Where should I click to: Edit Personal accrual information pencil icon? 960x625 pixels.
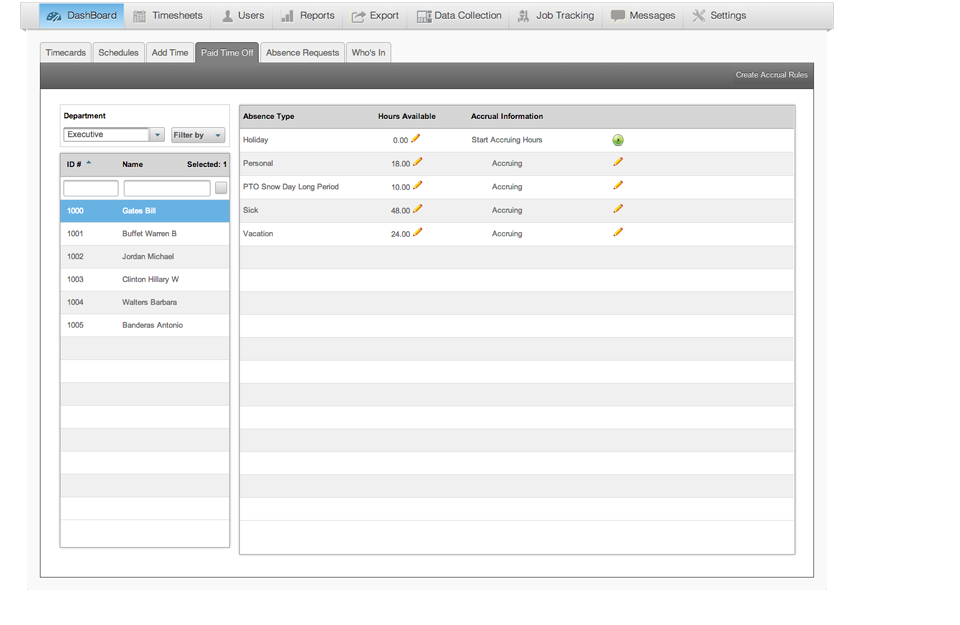(618, 162)
